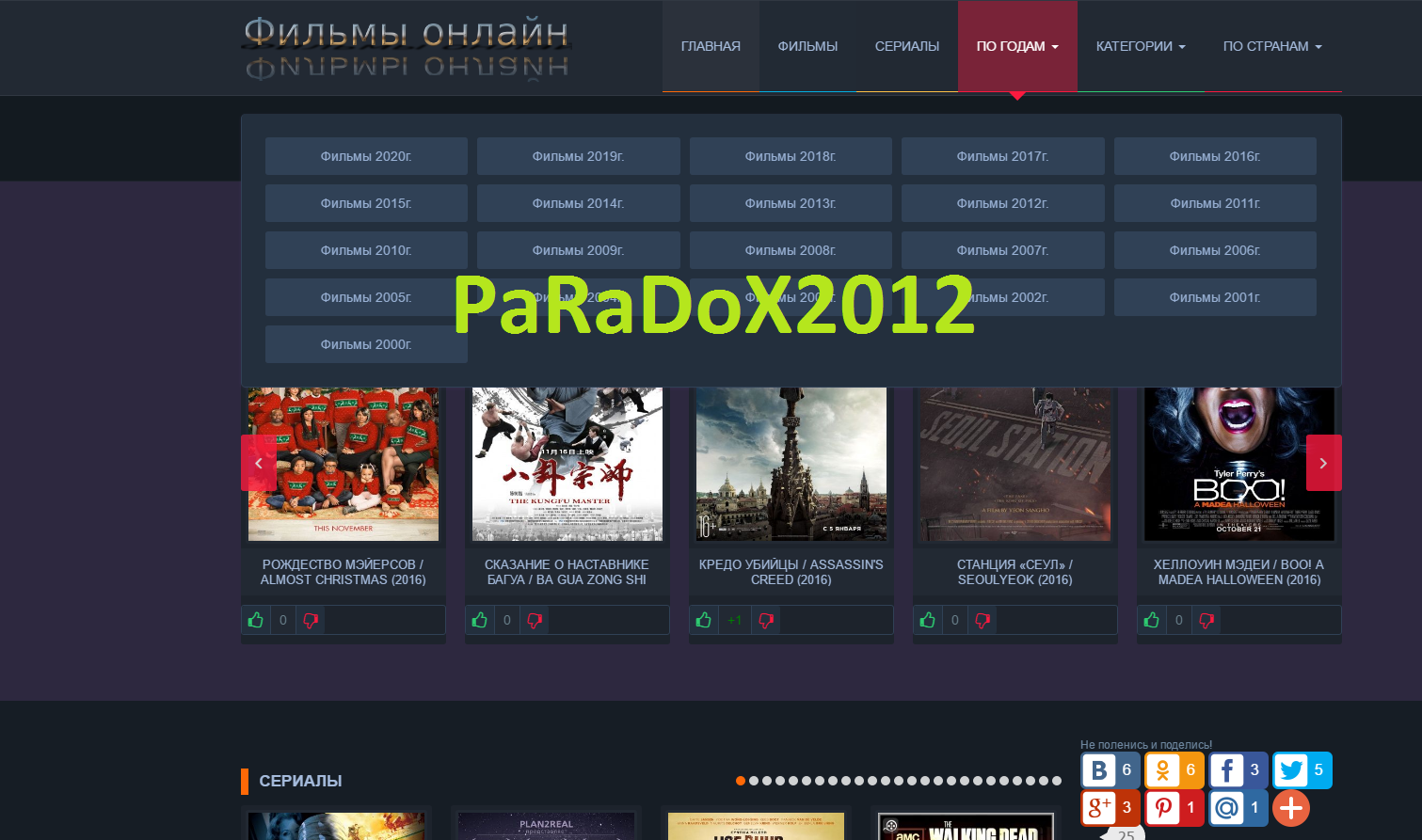The height and width of the screenshot is (840, 1422).
Task: Choose Фильмы 2011г. entry
Action: [1215, 203]
